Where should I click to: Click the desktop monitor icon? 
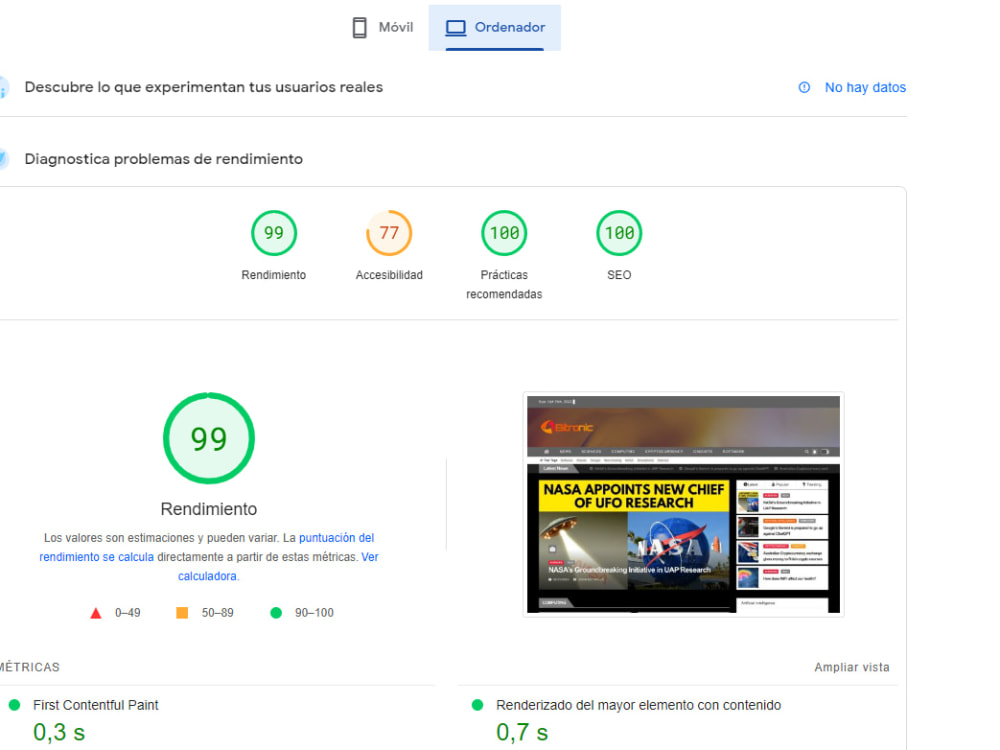pyautogui.click(x=455, y=27)
